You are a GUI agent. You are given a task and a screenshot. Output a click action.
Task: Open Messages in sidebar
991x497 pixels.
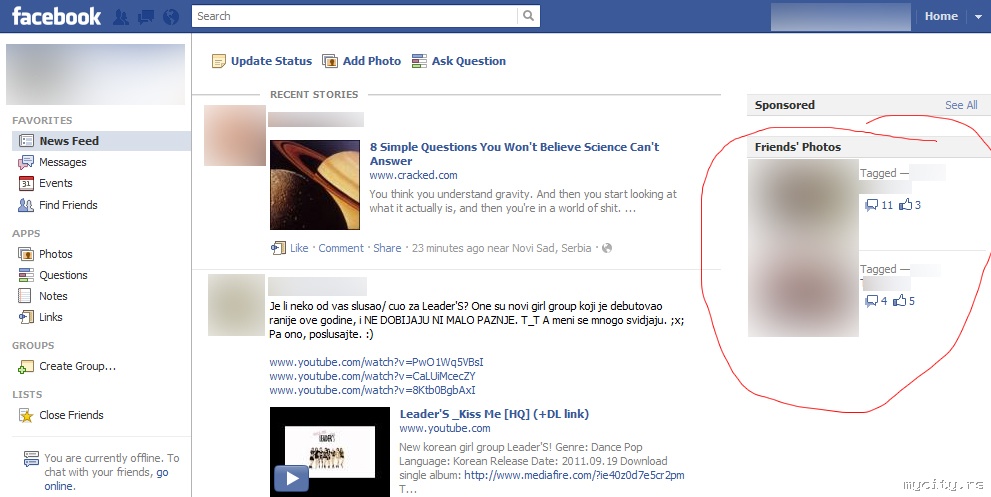(63, 163)
